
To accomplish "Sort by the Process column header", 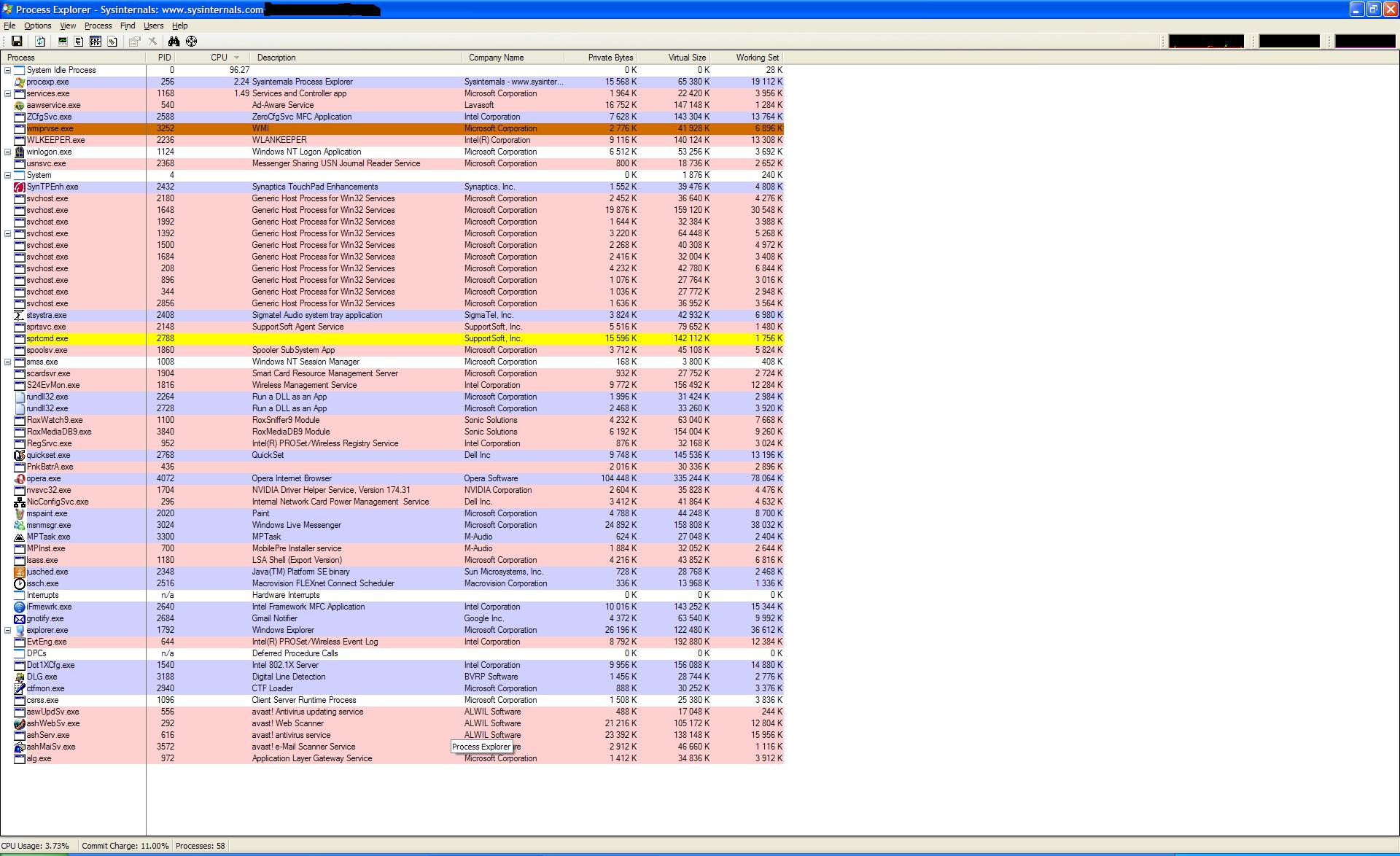I will [x=74, y=57].
